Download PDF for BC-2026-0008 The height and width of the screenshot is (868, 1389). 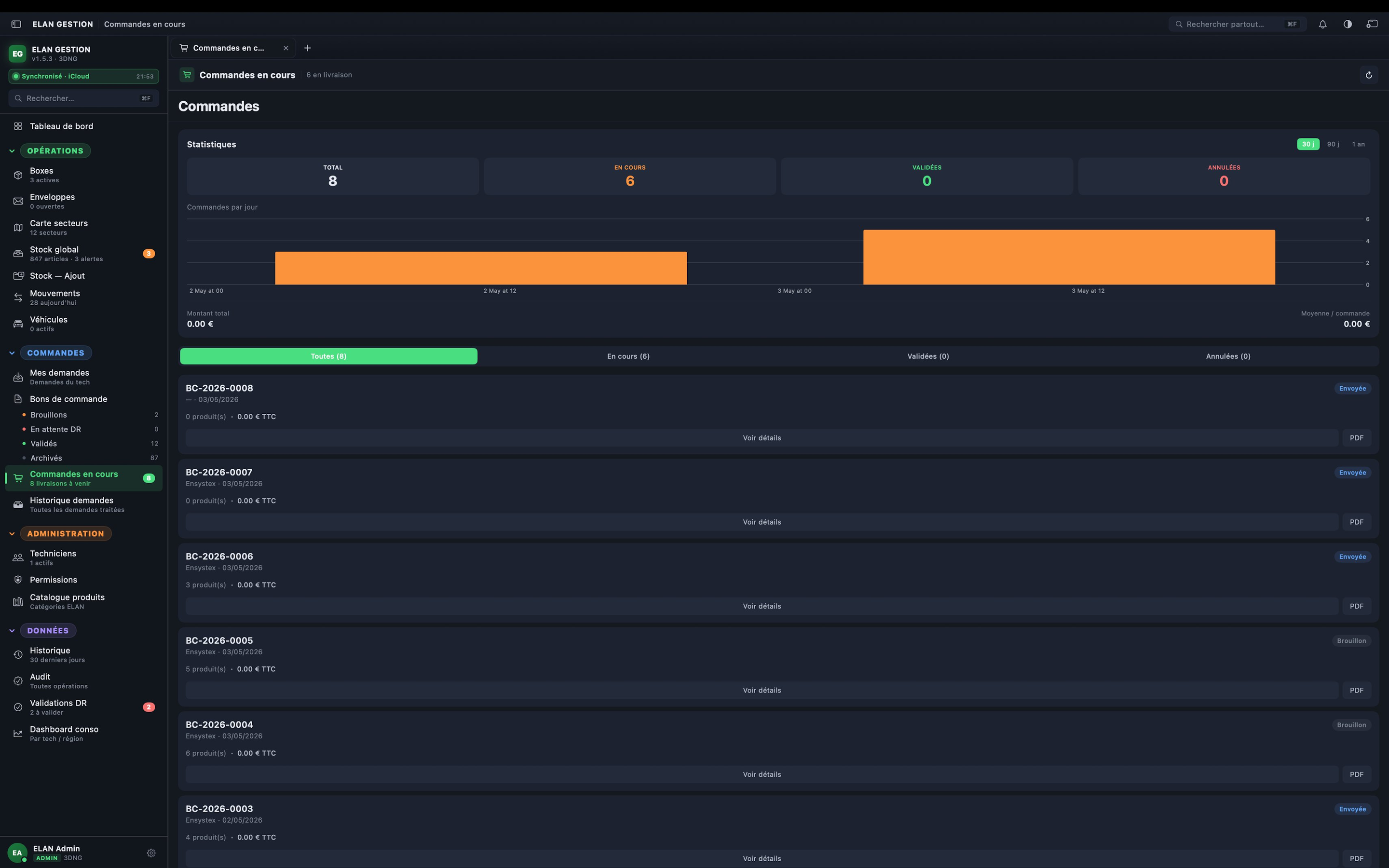pyautogui.click(x=1356, y=438)
